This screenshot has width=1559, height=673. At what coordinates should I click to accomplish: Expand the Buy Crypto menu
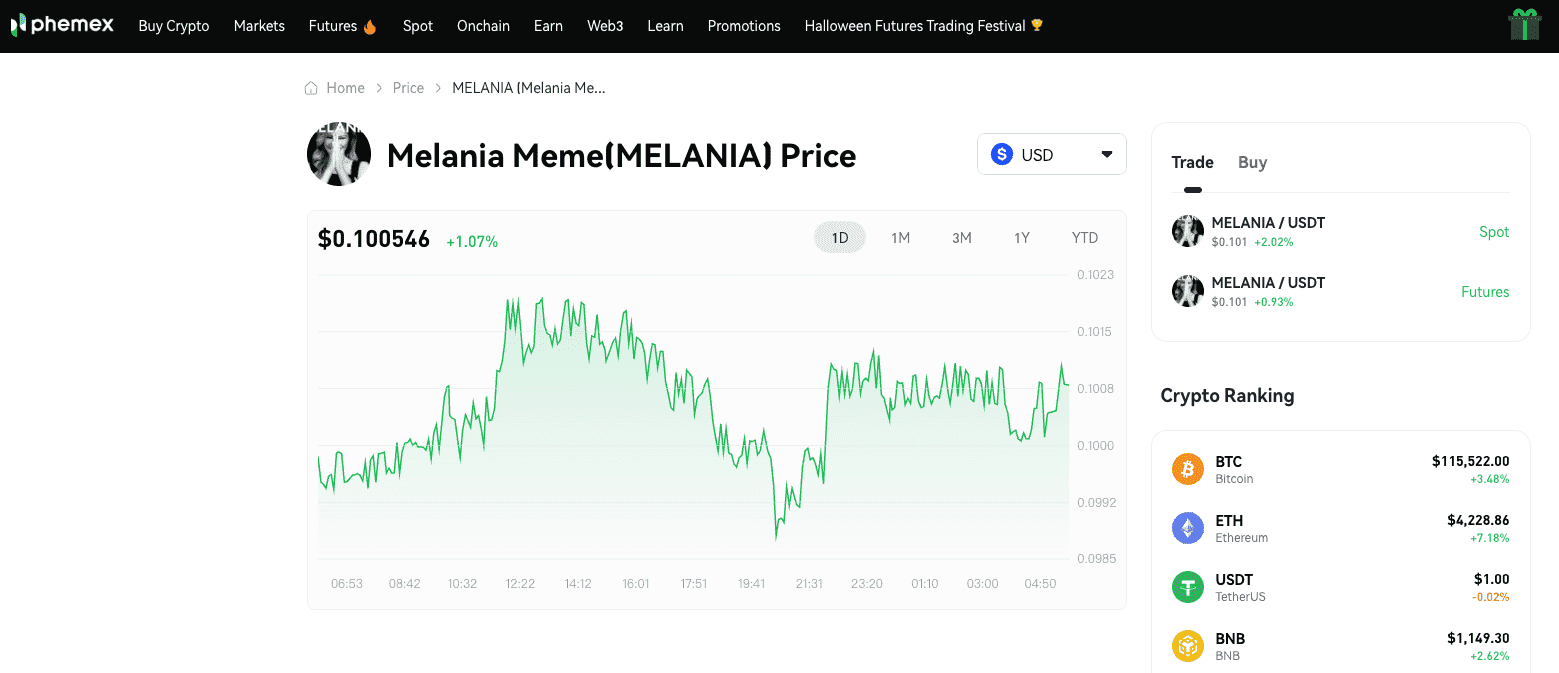174,26
